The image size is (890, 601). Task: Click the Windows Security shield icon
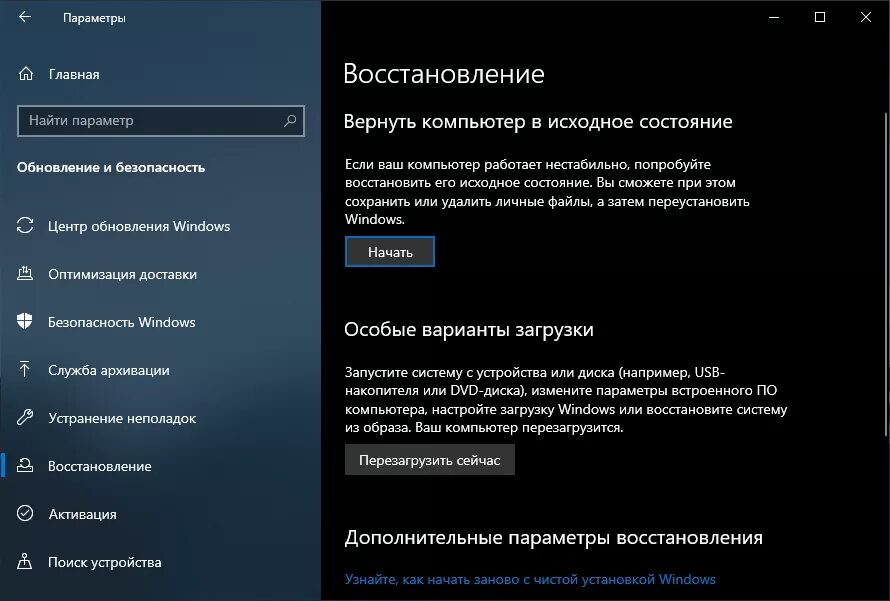(x=25, y=321)
